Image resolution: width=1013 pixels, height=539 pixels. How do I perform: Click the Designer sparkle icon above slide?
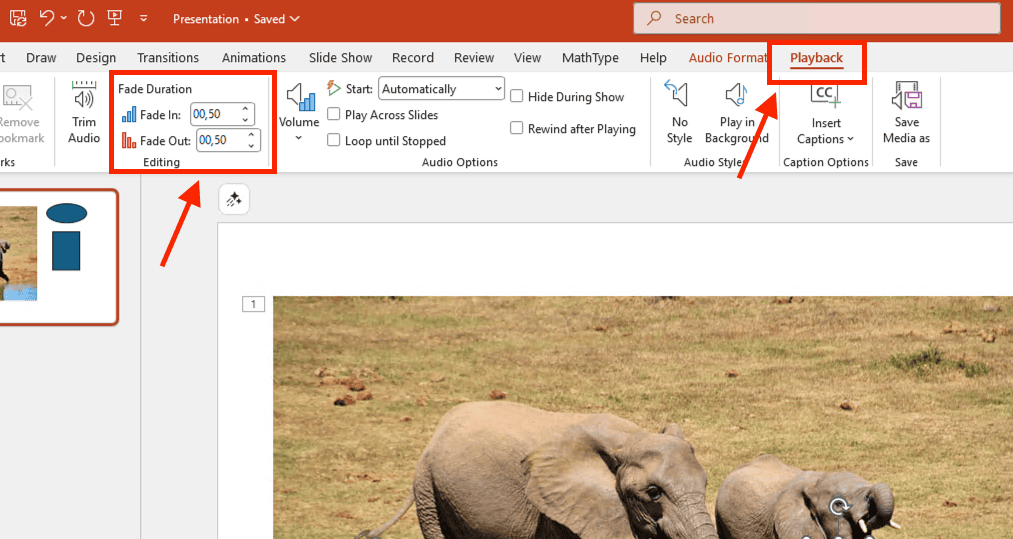(x=234, y=200)
